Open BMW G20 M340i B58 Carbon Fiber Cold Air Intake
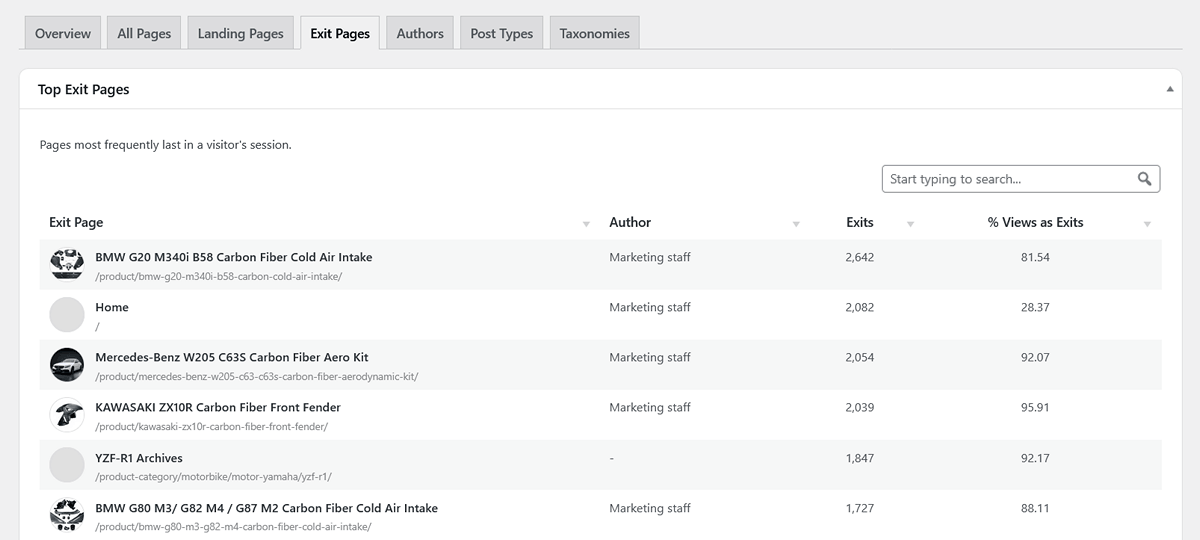The width and height of the screenshot is (1200, 540). pyautogui.click(x=234, y=257)
